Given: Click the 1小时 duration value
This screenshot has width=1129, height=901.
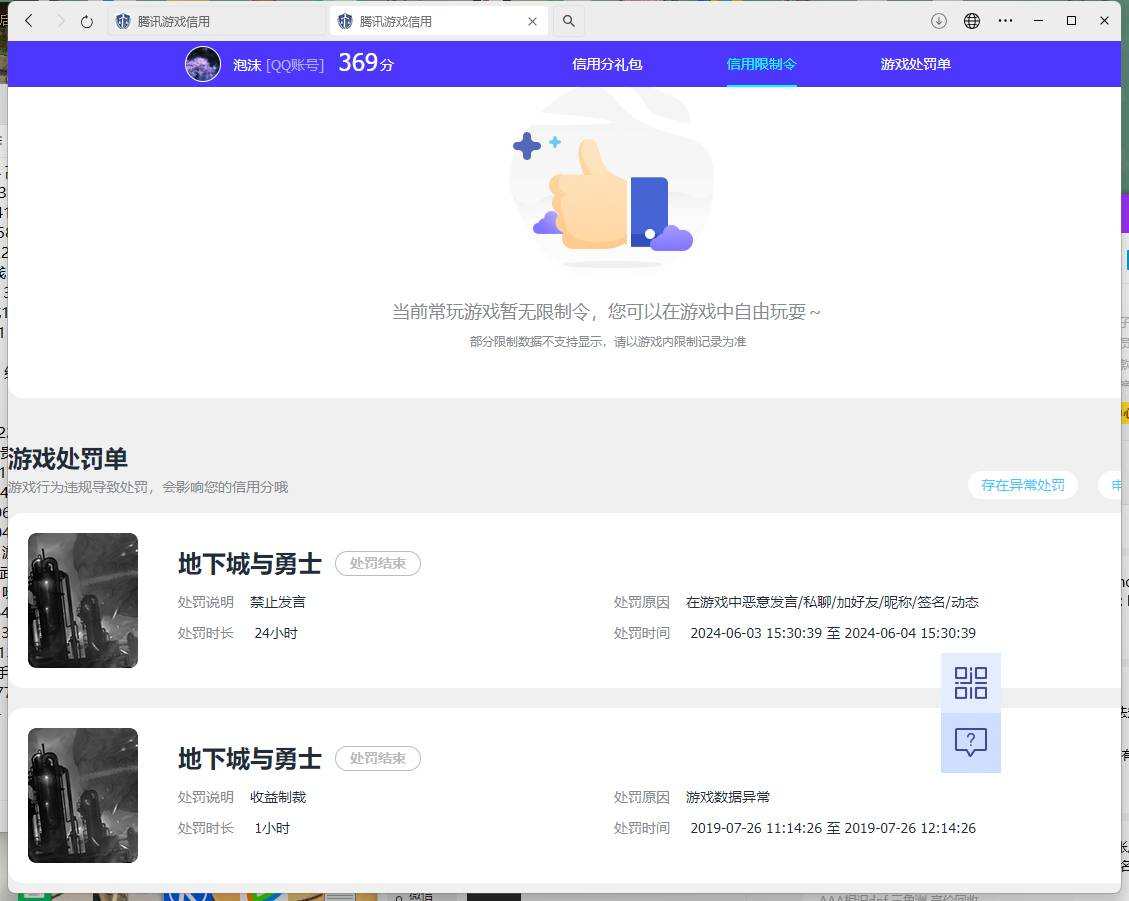Looking at the screenshot, I should pyautogui.click(x=272, y=828).
